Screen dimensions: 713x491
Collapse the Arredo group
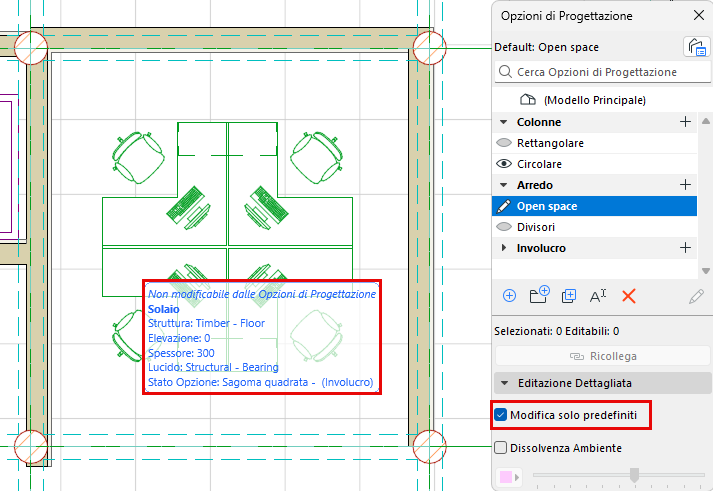point(503,185)
